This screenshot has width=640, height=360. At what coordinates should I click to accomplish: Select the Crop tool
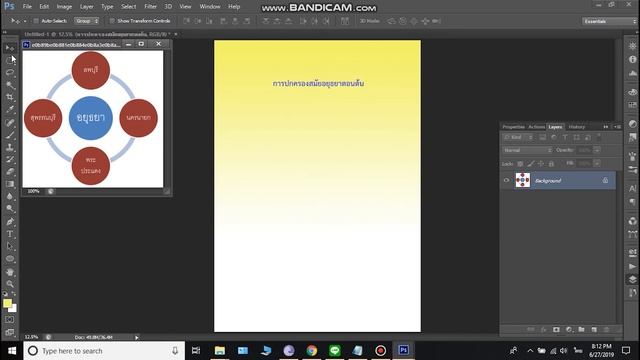click(x=10, y=97)
